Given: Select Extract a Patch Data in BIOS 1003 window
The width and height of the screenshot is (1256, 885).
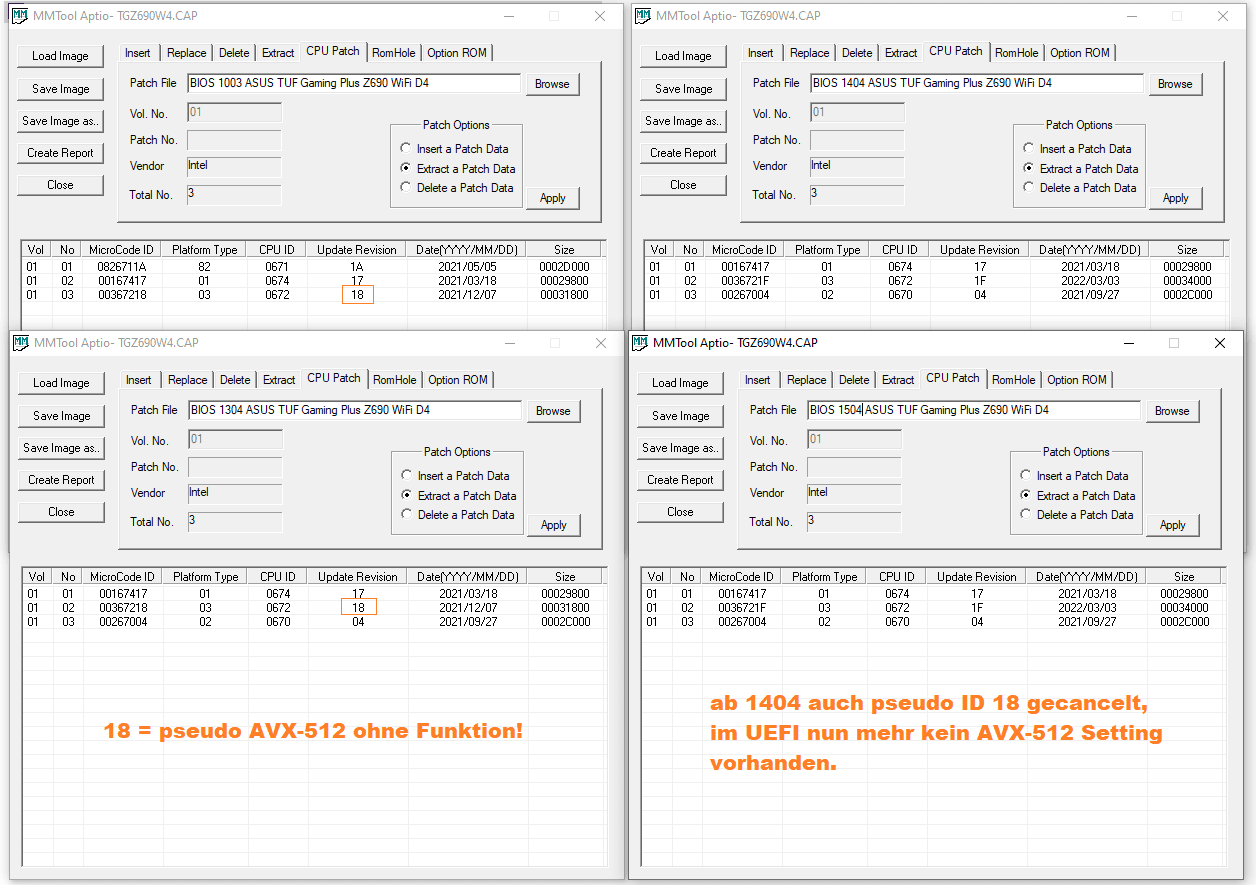Looking at the screenshot, I should point(406,169).
